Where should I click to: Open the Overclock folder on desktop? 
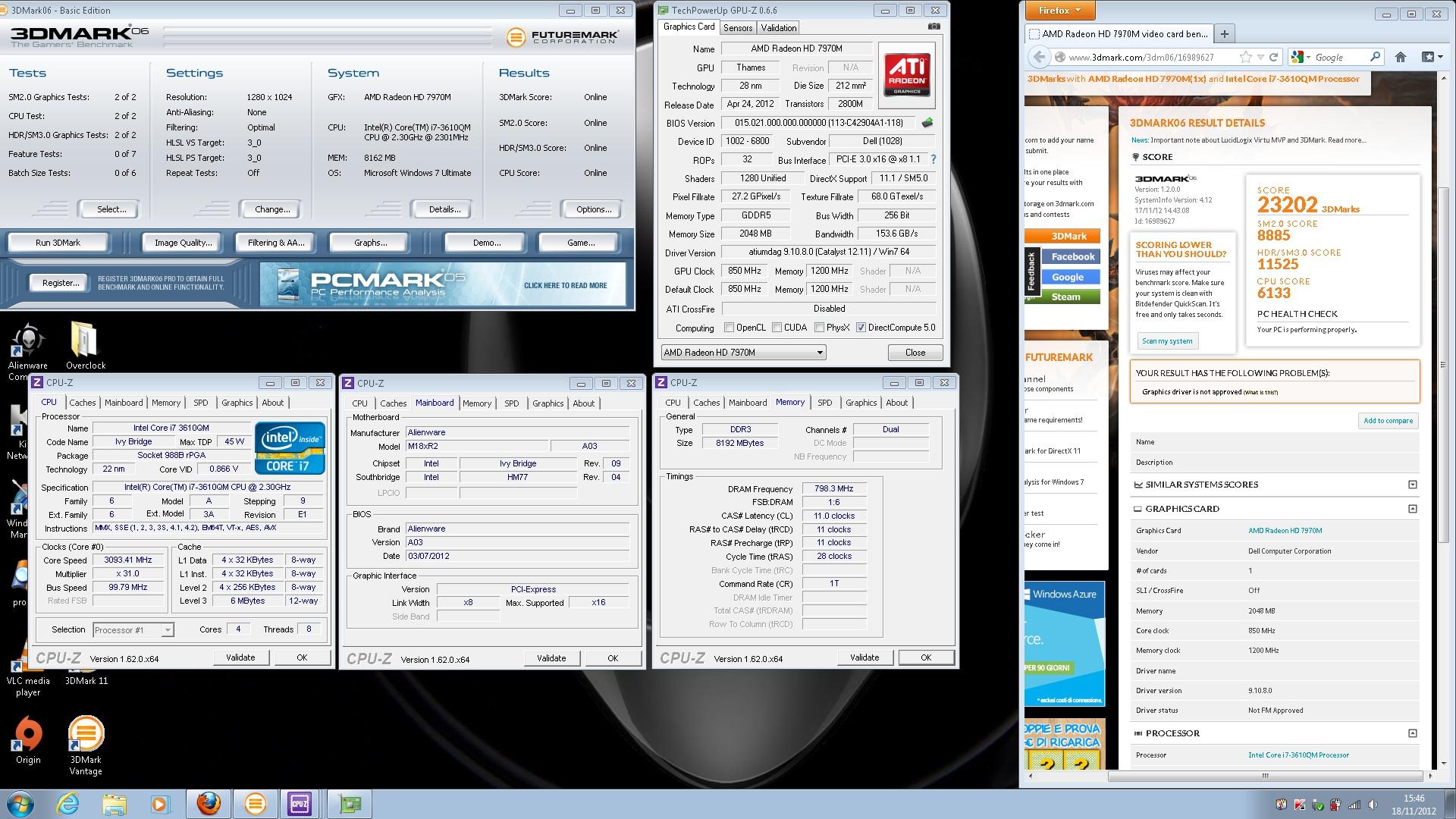85,346
